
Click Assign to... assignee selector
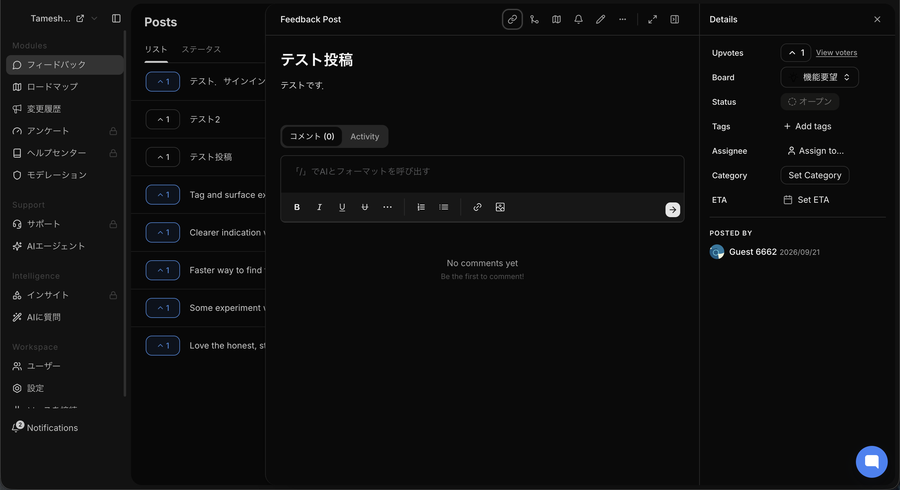(815, 151)
